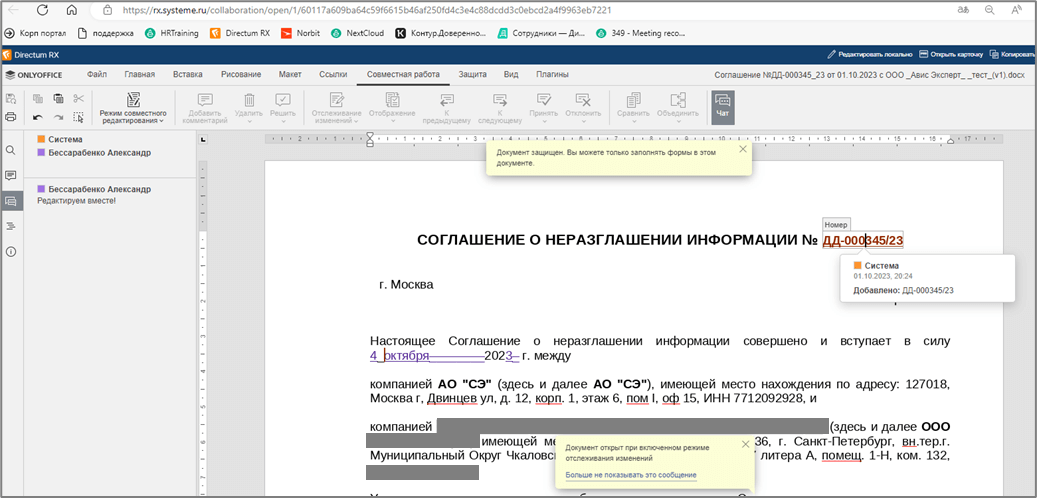Click the read aloud icon in address bar

point(1016,11)
